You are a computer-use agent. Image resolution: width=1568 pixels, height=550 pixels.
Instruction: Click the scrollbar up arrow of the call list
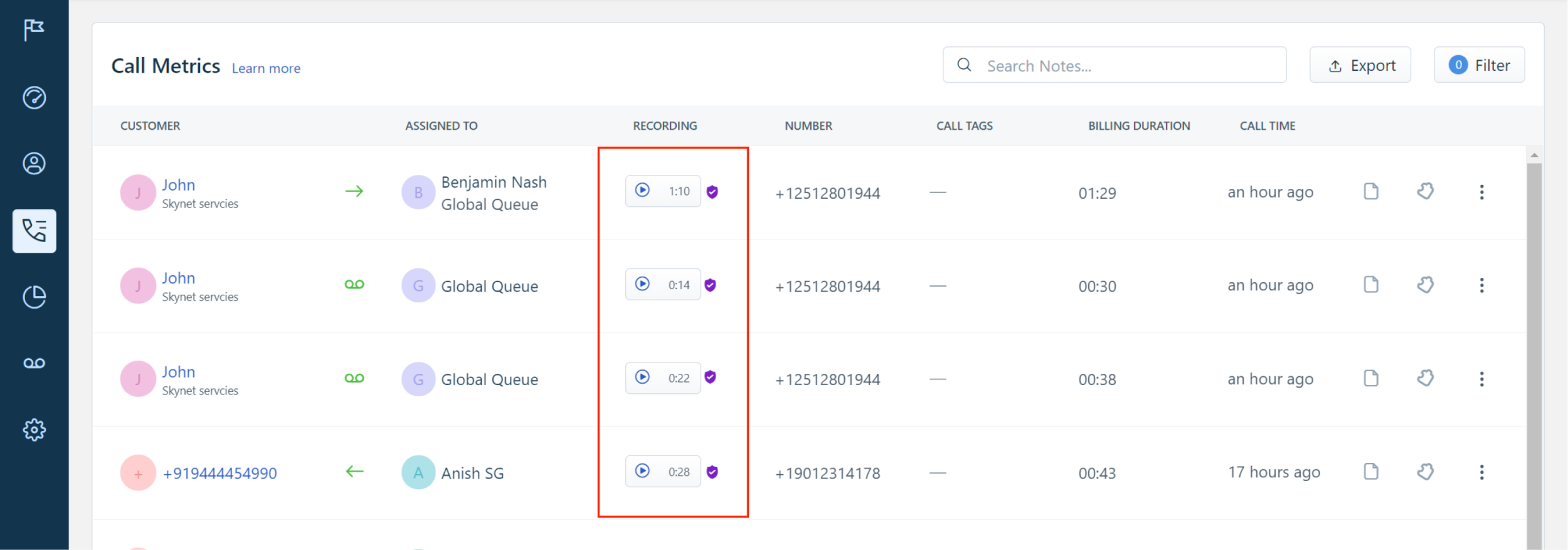point(1534,155)
